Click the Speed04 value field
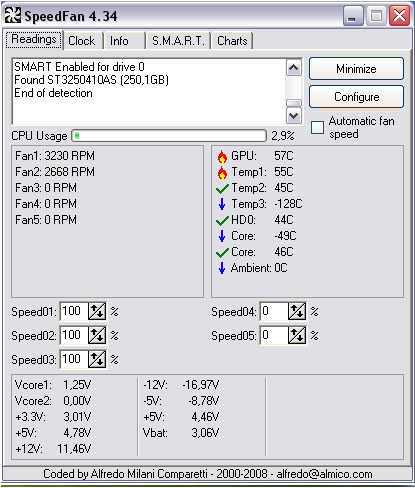415x488 pixels. coord(274,311)
